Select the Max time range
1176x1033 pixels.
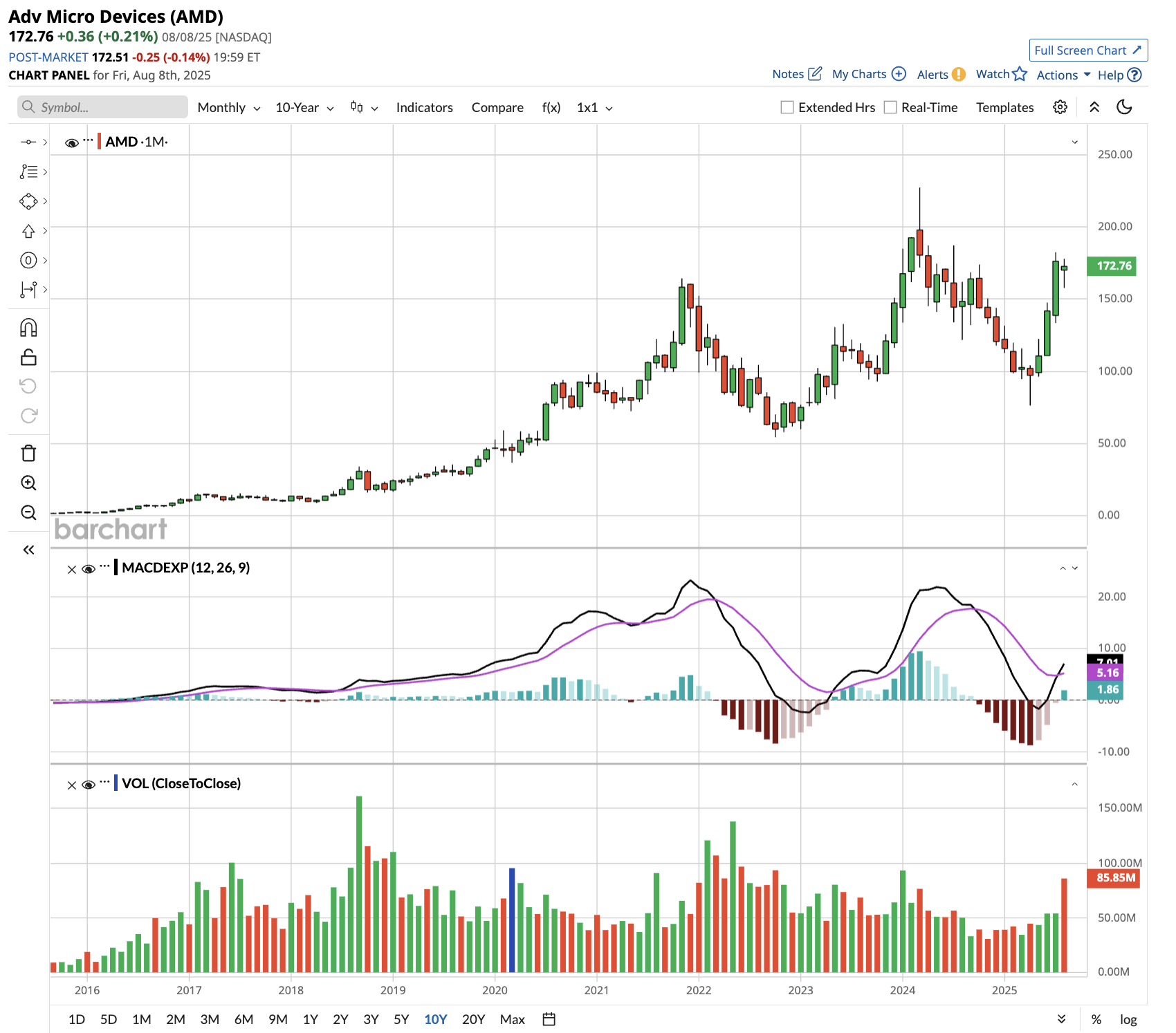point(513,1019)
